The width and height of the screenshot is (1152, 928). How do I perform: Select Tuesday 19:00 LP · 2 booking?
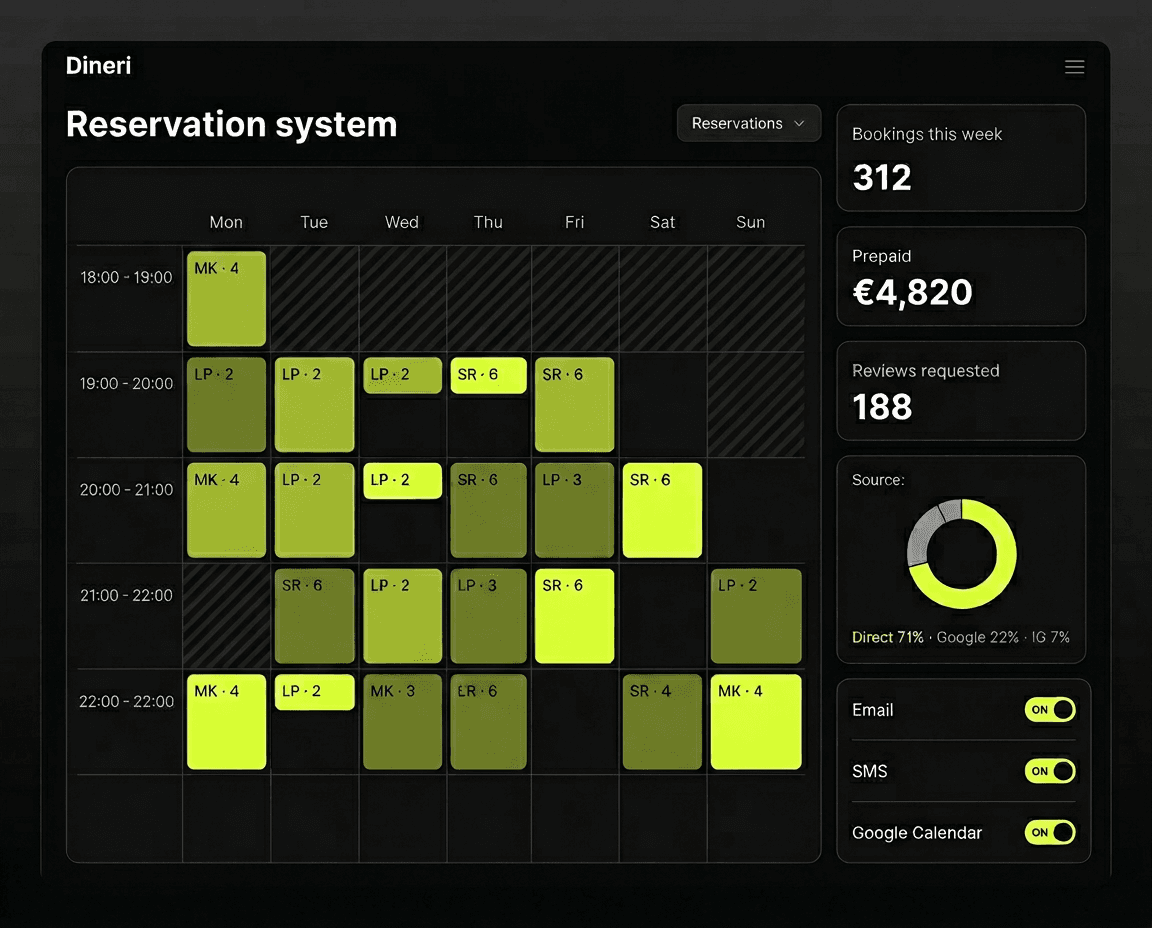click(314, 405)
